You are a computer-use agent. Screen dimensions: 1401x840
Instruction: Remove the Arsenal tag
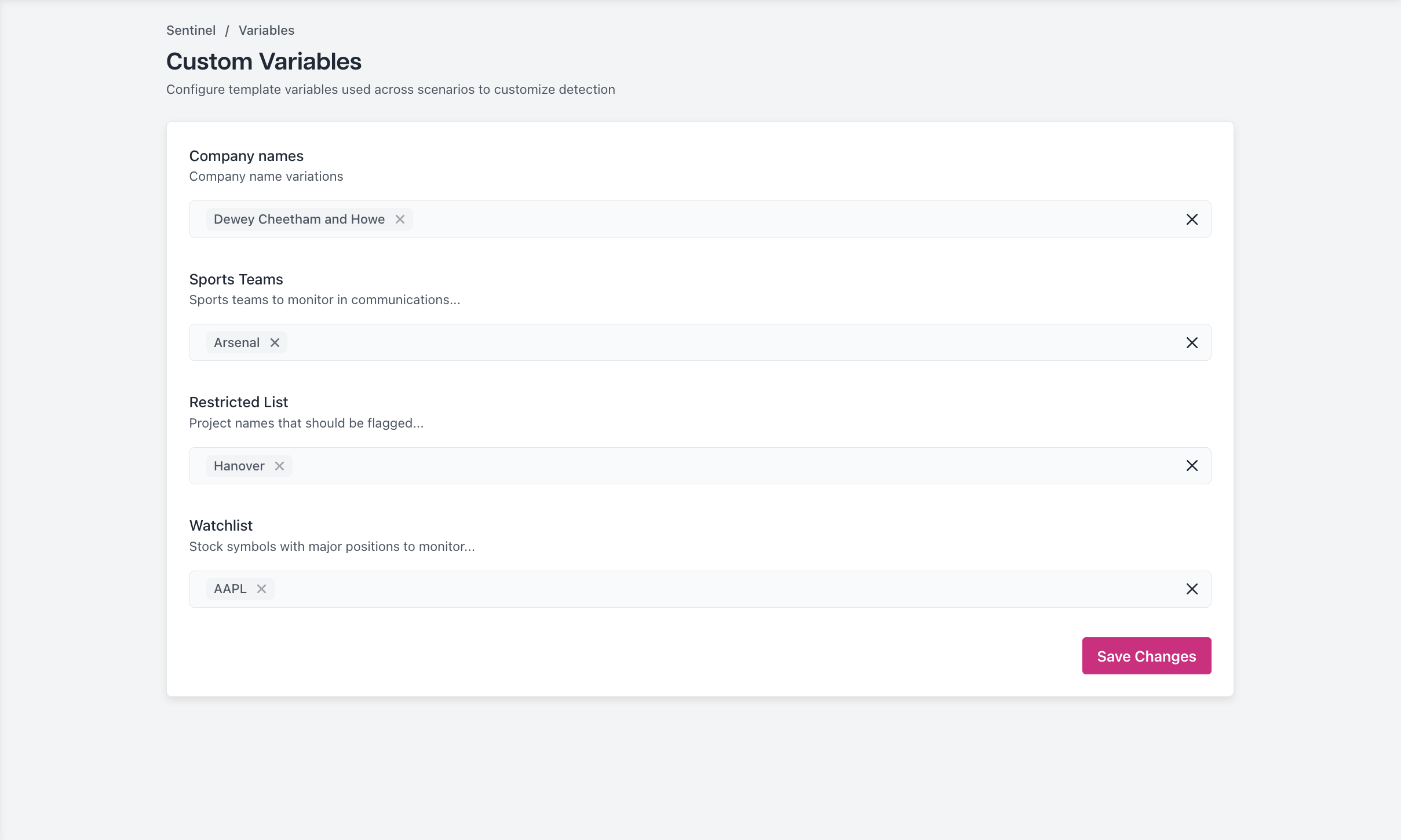pos(275,342)
